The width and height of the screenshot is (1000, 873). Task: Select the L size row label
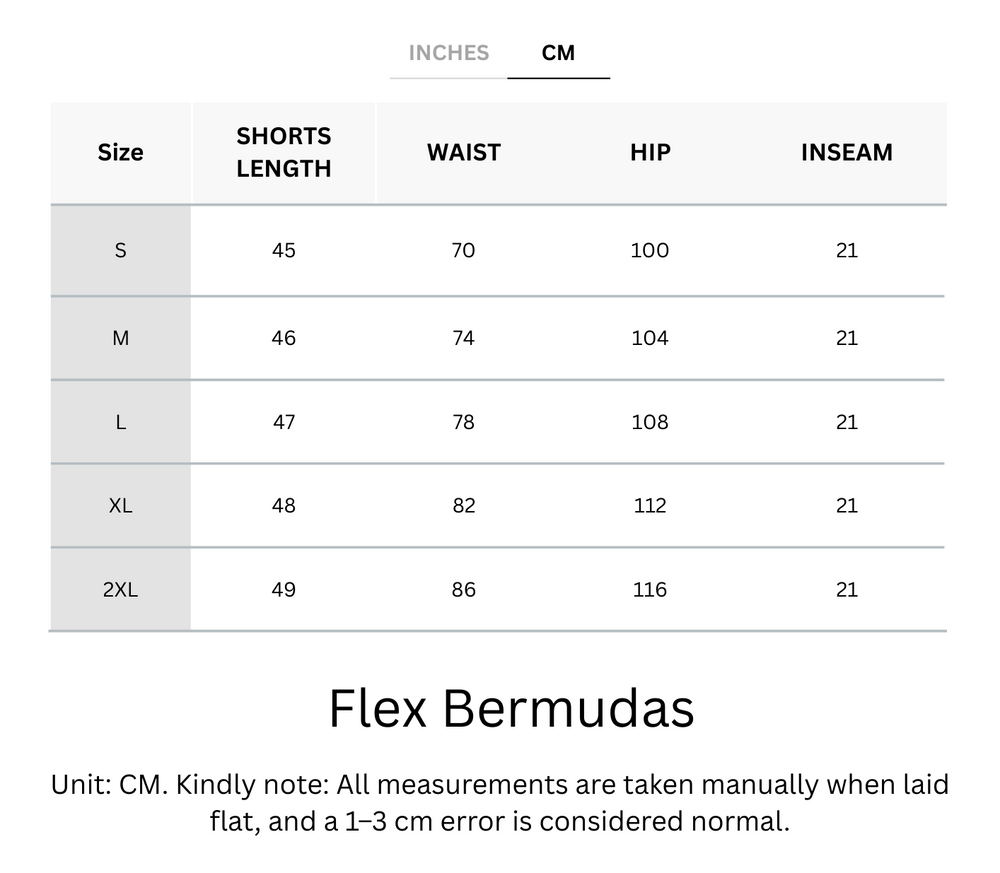pos(120,421)
